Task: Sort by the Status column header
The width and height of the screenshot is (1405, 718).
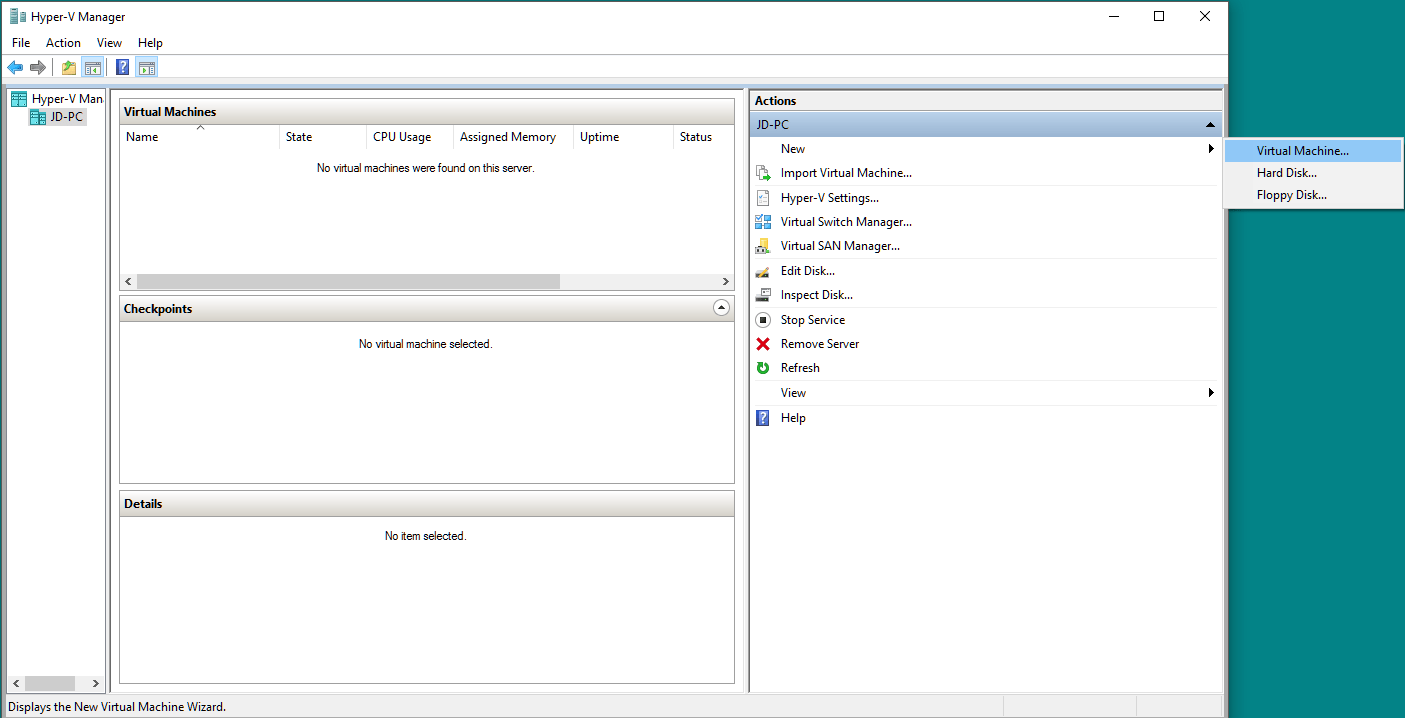Action: pos(703,137)
